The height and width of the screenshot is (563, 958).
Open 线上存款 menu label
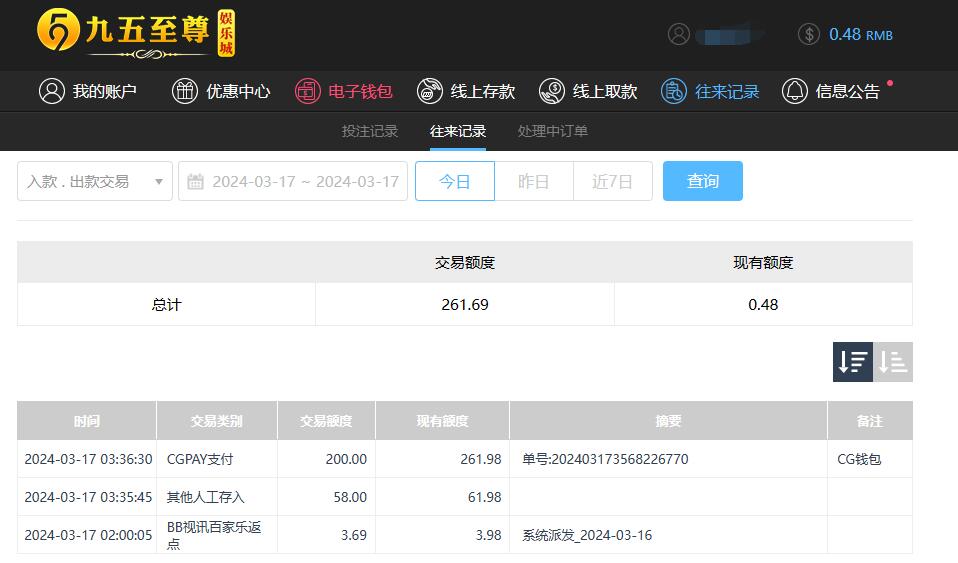483,92
